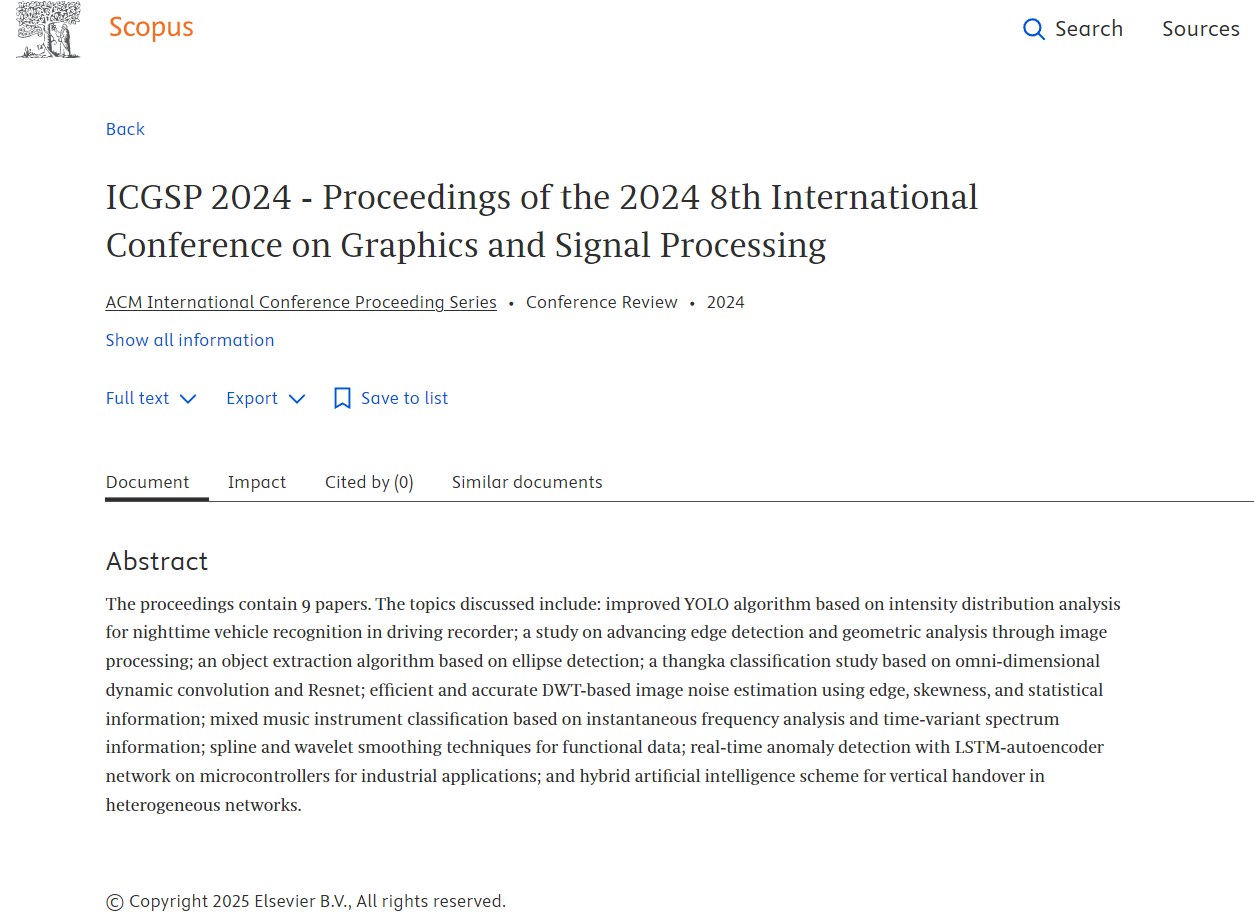Click Save to list
This screenshot has width=1254, height=916.
390,398
